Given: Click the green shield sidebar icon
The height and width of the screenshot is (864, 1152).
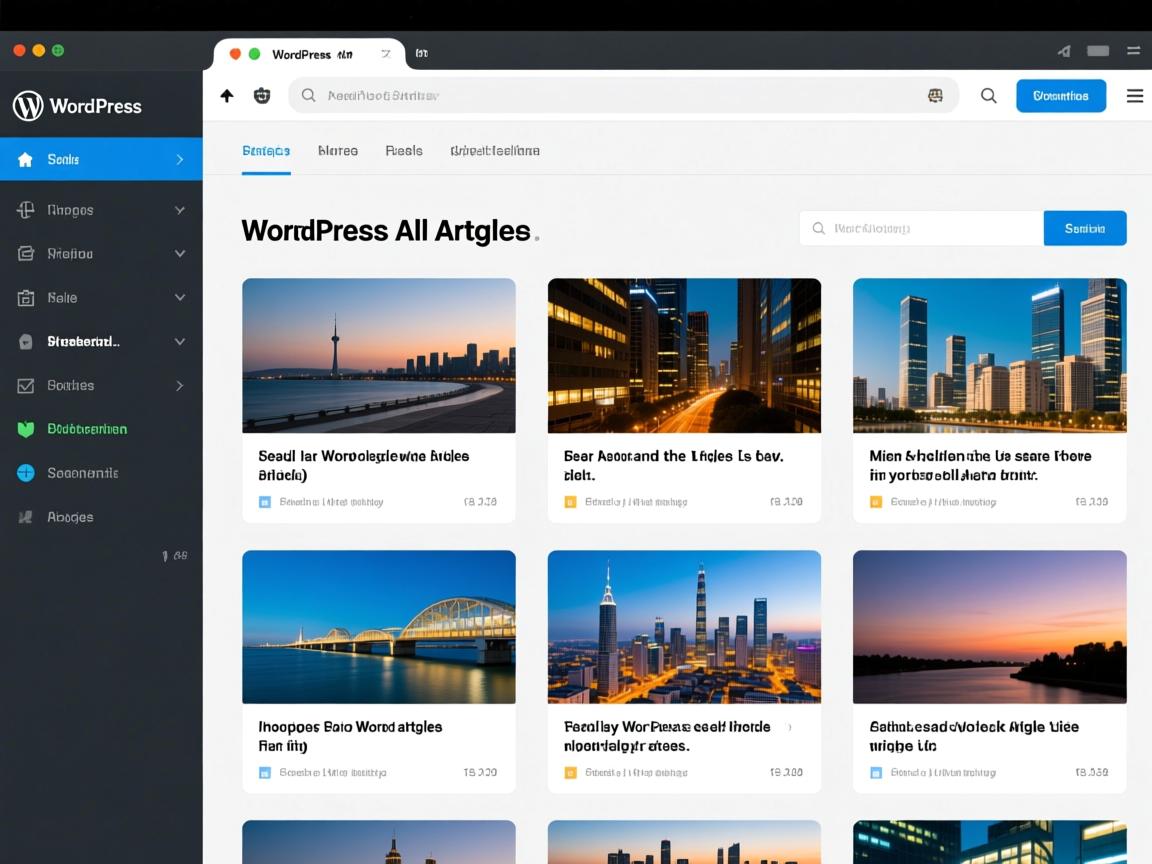Looking at the screenshot, I should click(x=26, y=429).
